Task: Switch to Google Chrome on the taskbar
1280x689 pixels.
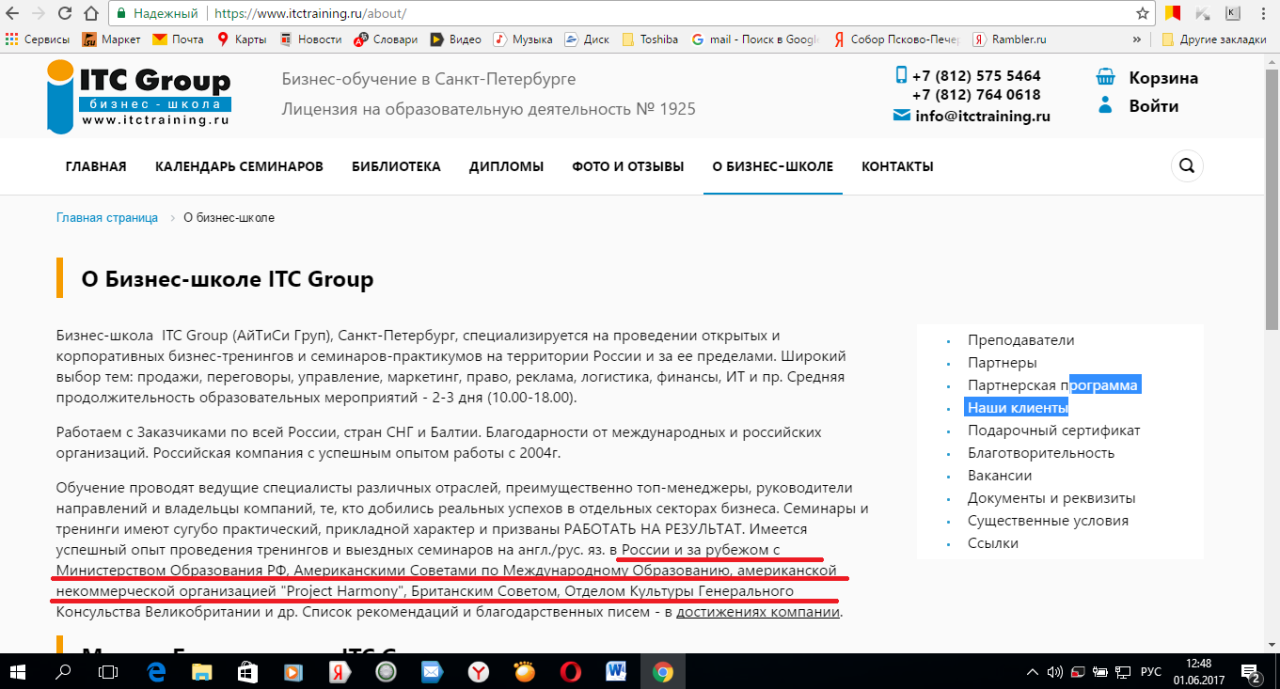Action: [662, 671]
